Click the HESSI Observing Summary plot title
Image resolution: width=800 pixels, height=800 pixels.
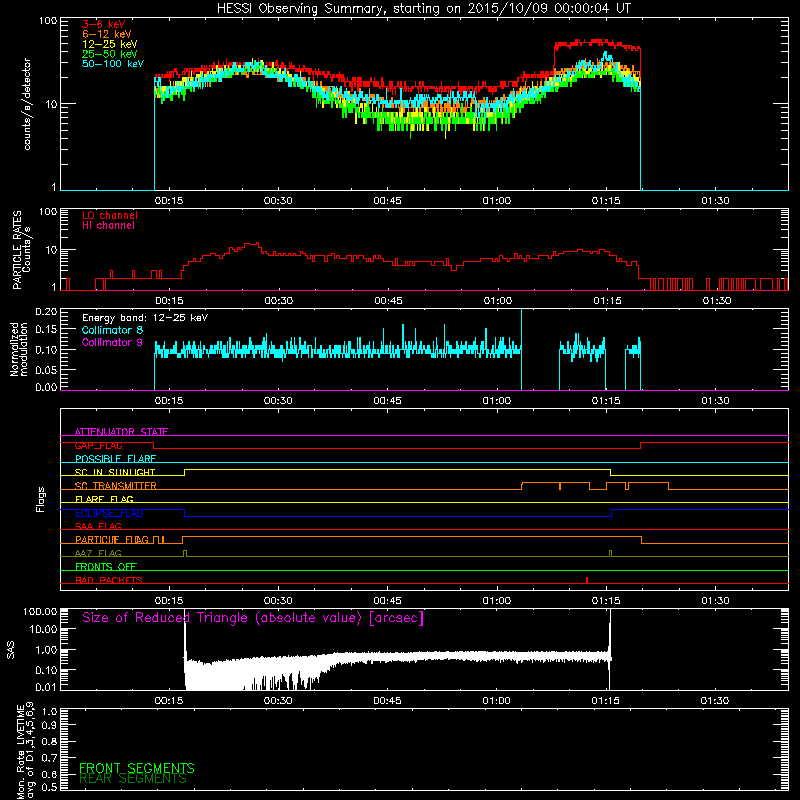[424, 8]
